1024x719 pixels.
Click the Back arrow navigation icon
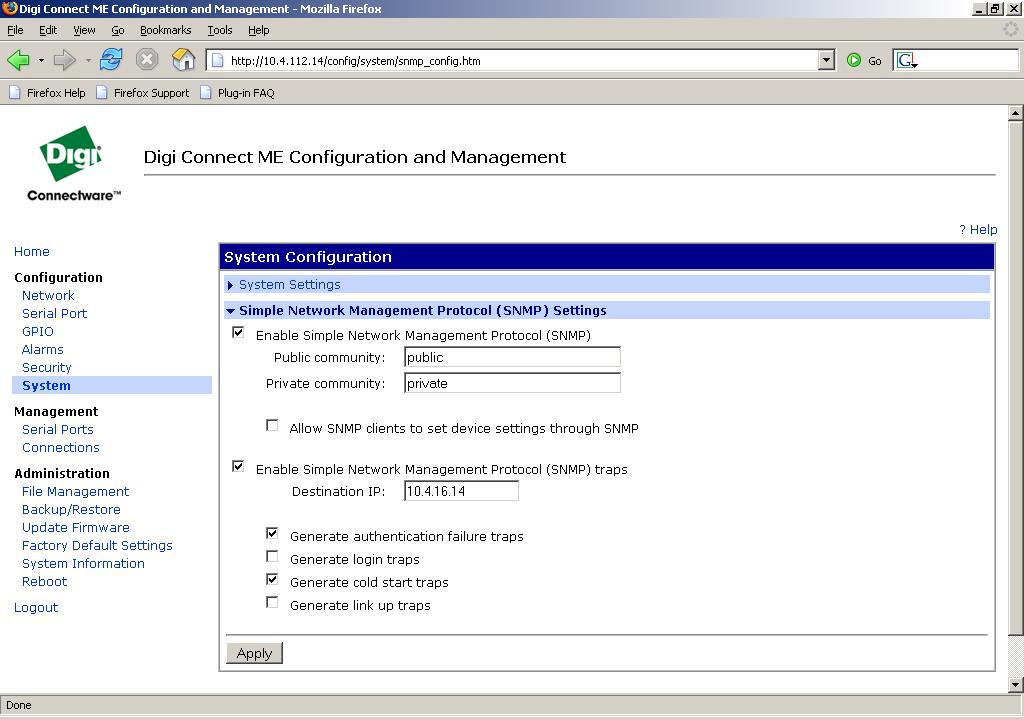tap(19, 60)
